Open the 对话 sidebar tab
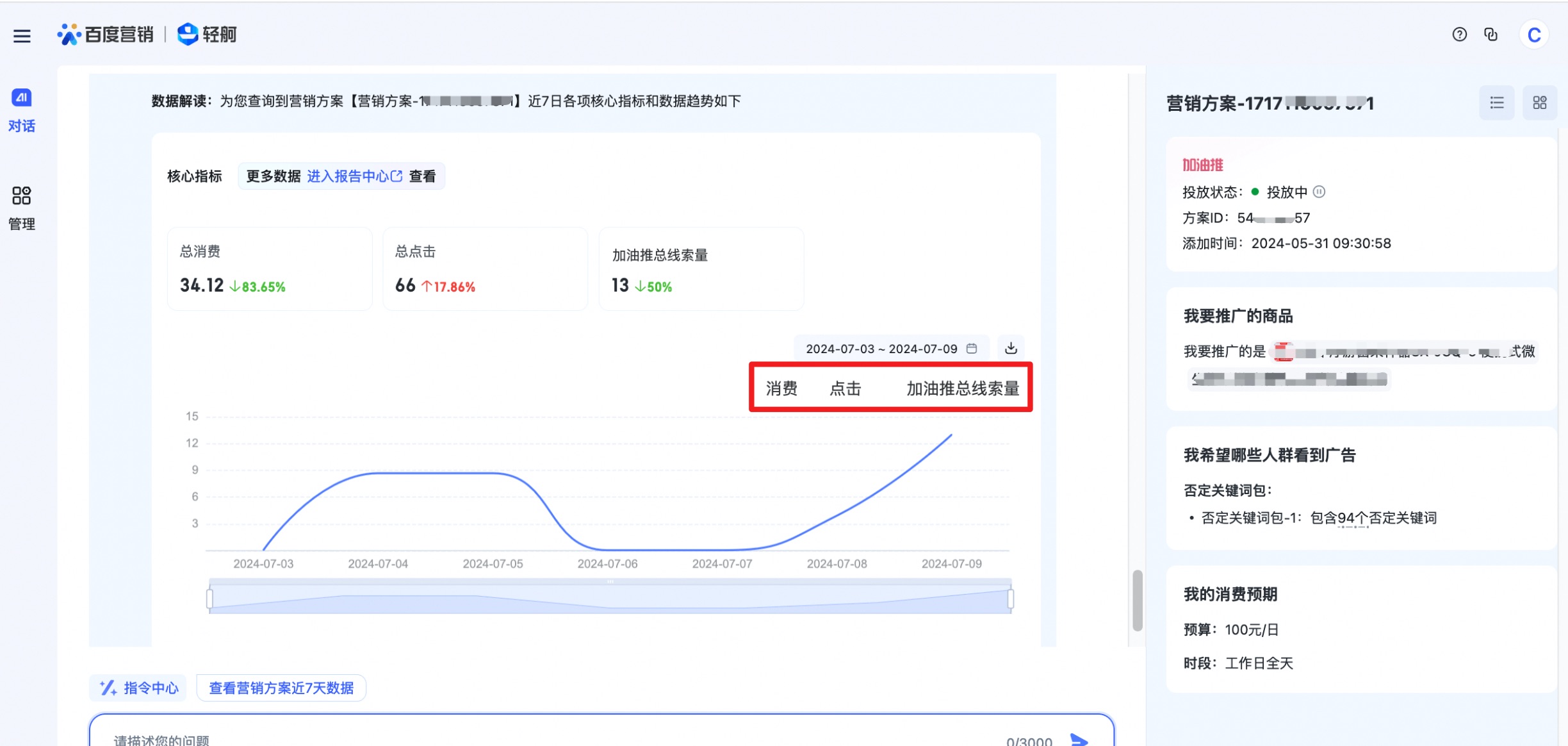Image resolution: width=1568 pixels, height=746 pixels. 22,110
